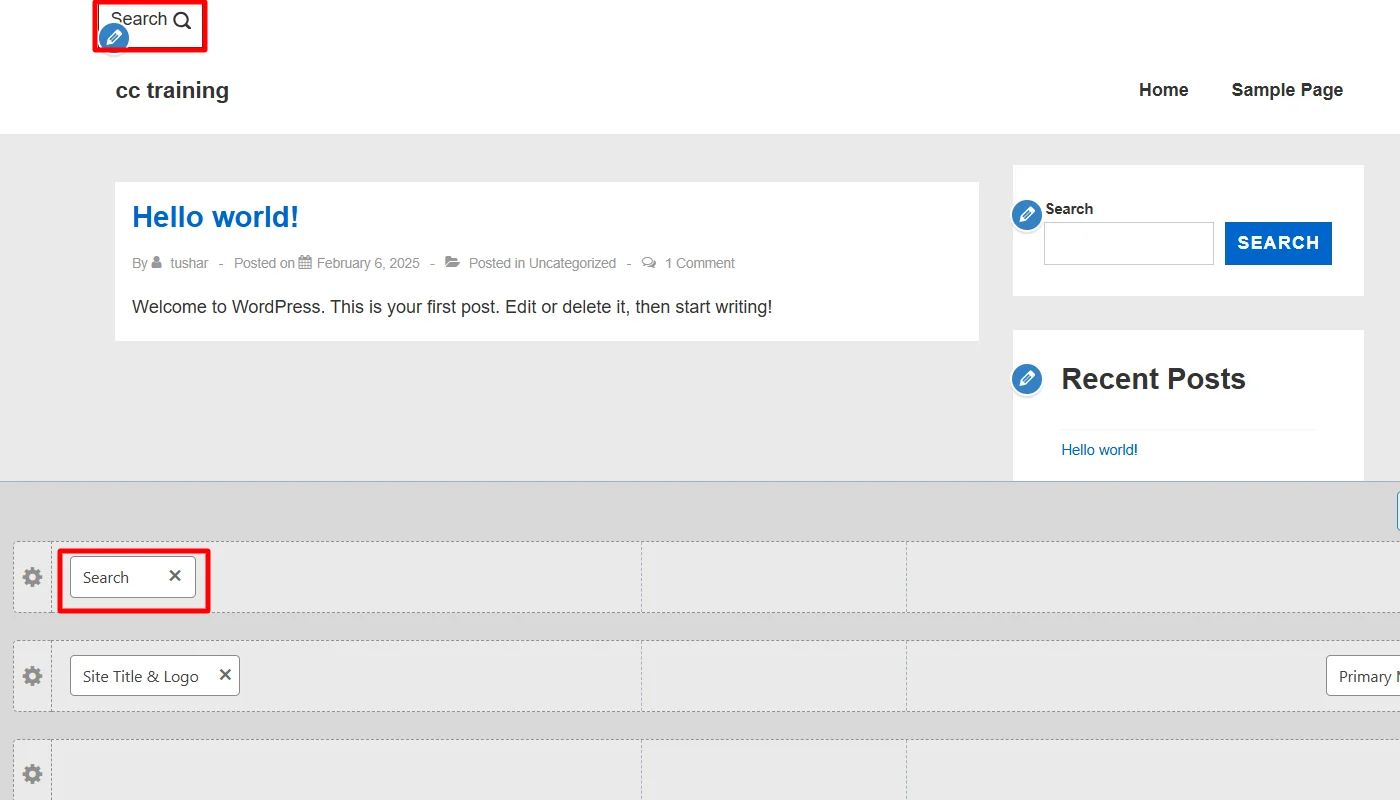Click author link tushar

point(189,263)
